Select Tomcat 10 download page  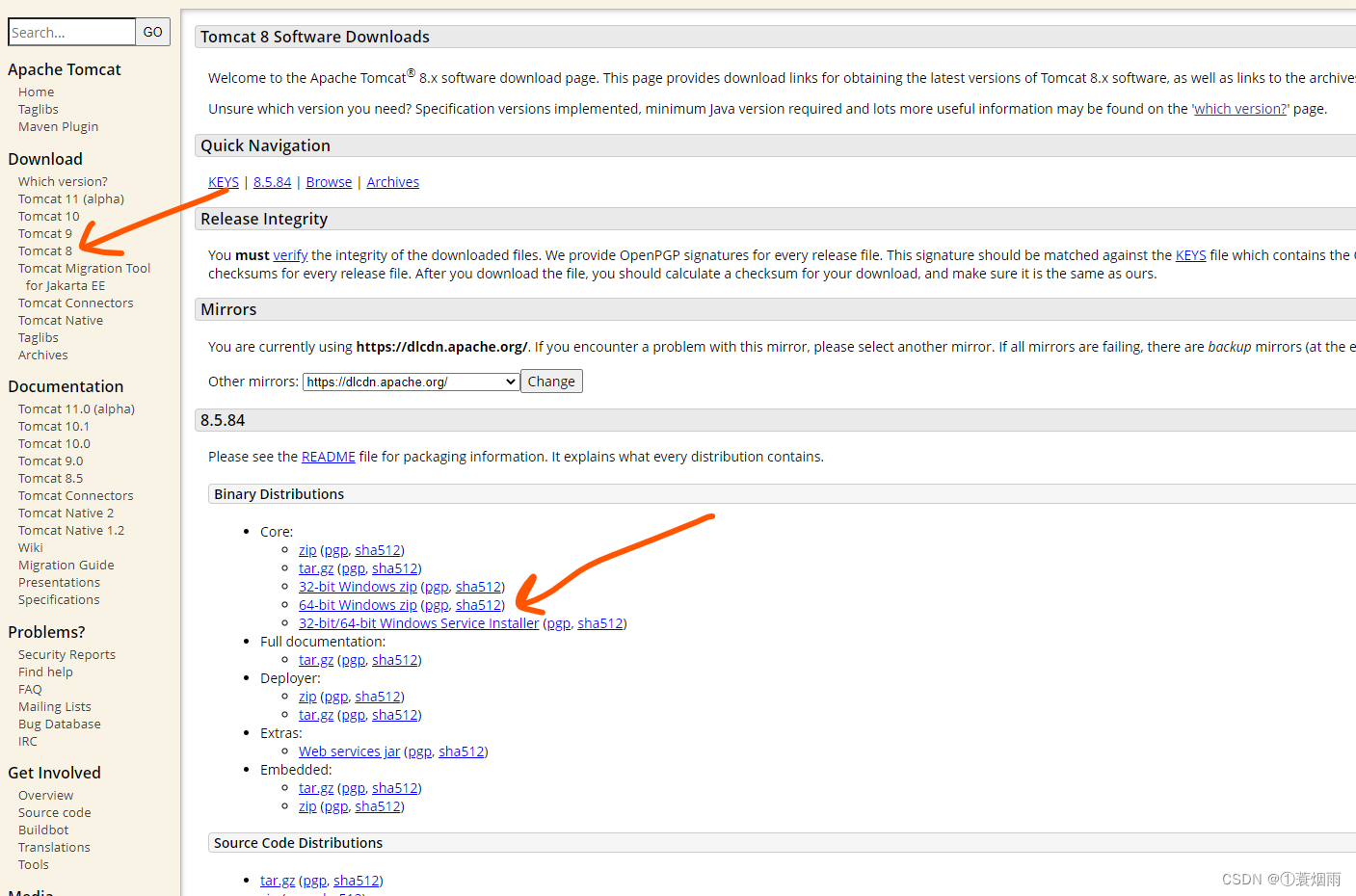(x=49, y=217)
